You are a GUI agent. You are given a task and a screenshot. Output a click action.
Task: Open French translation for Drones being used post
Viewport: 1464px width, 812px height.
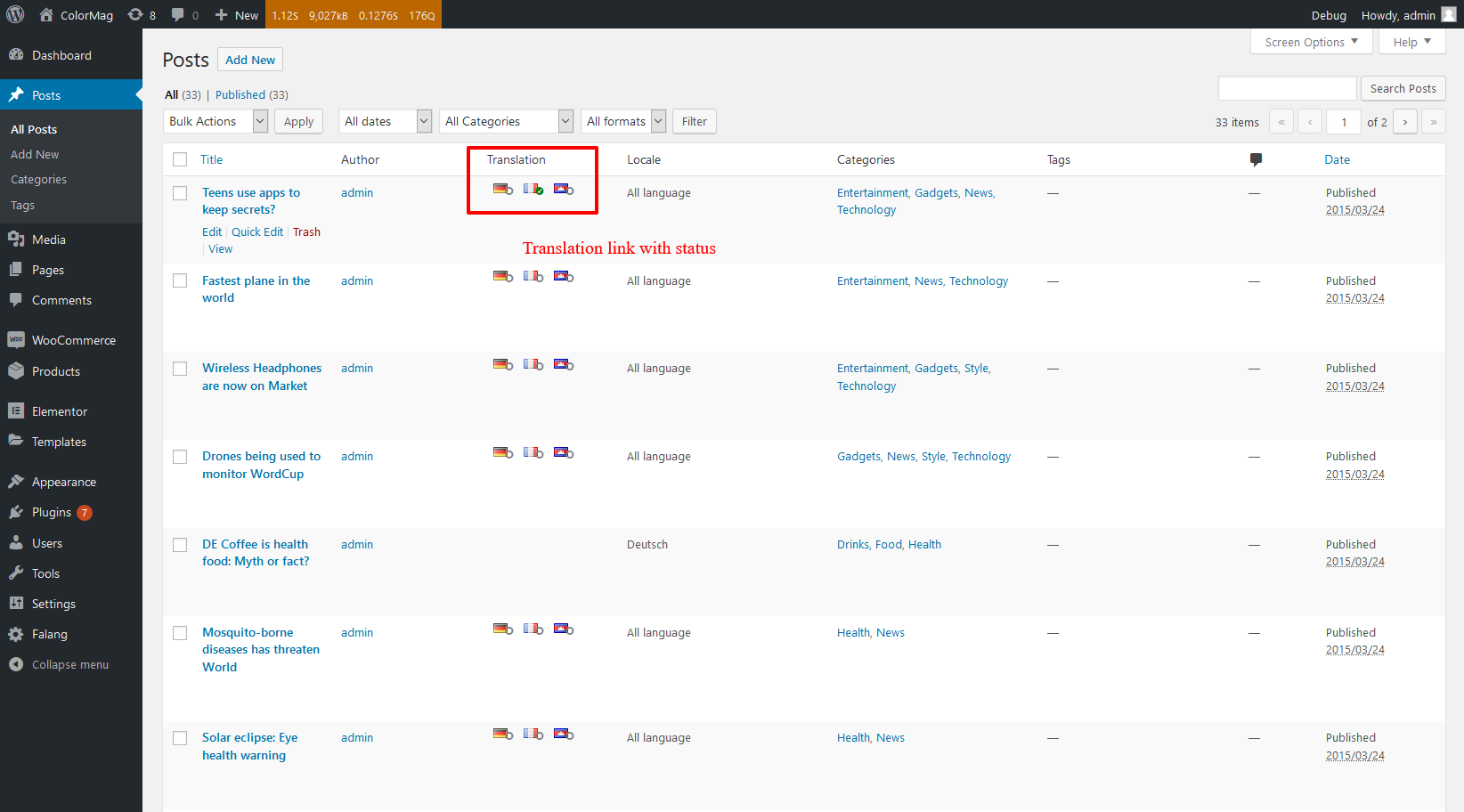533,452
